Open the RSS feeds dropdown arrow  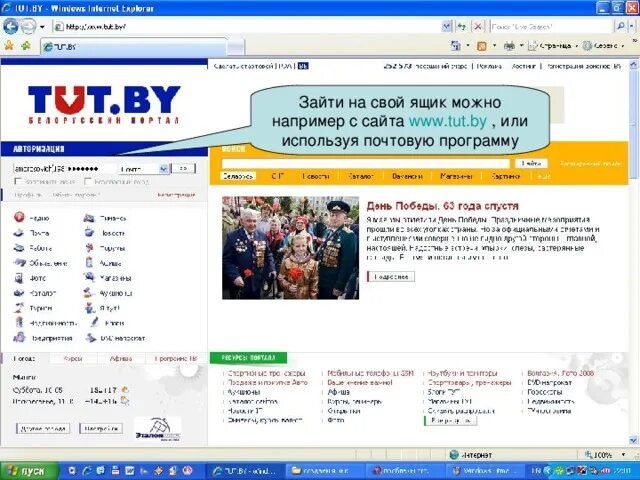tap(494, 46)
